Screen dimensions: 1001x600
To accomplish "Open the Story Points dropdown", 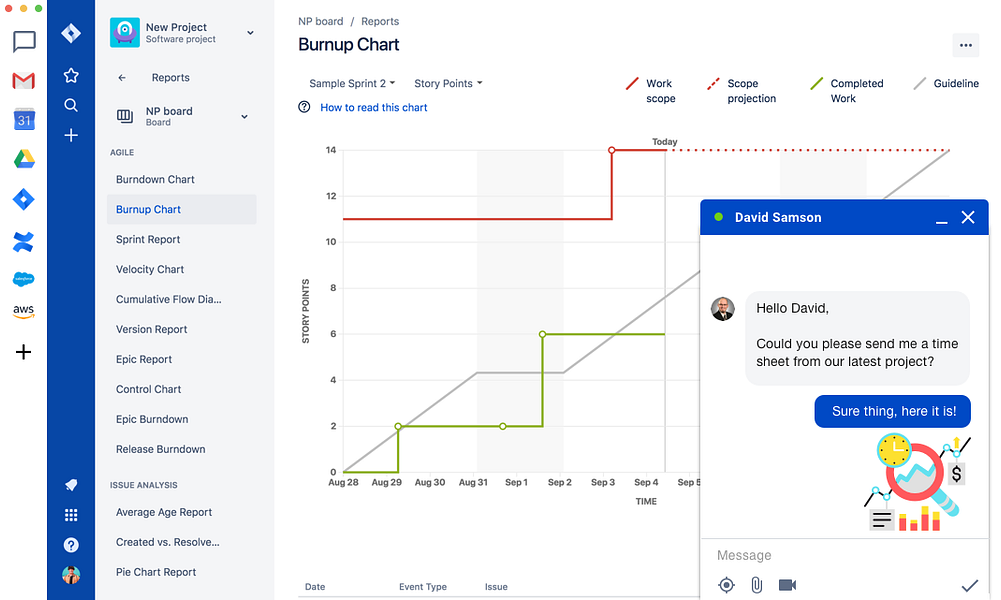I will [x=448, y=84].
